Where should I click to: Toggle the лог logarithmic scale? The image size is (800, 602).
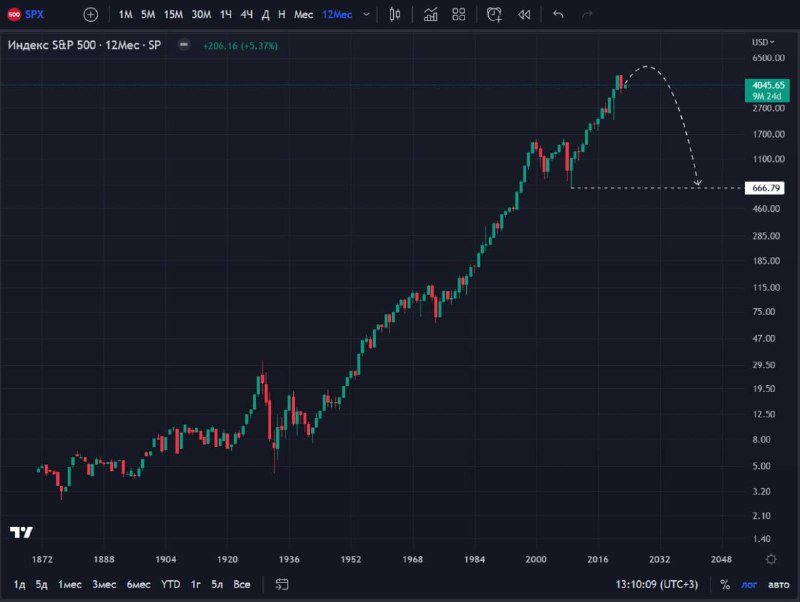pyautogui.click(x=748, y=585)
